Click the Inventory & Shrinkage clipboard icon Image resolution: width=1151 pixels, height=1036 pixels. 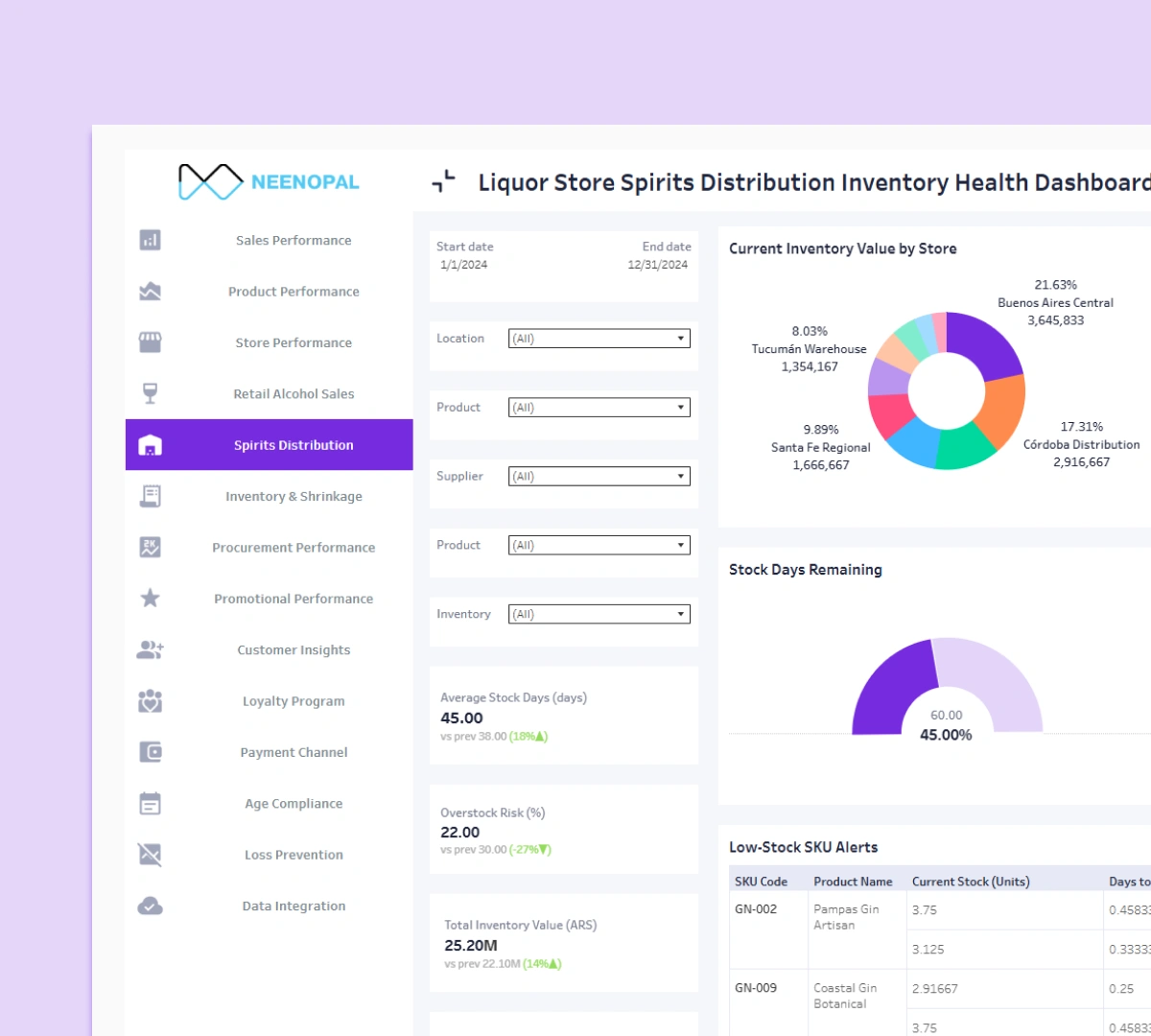point(149,496)
